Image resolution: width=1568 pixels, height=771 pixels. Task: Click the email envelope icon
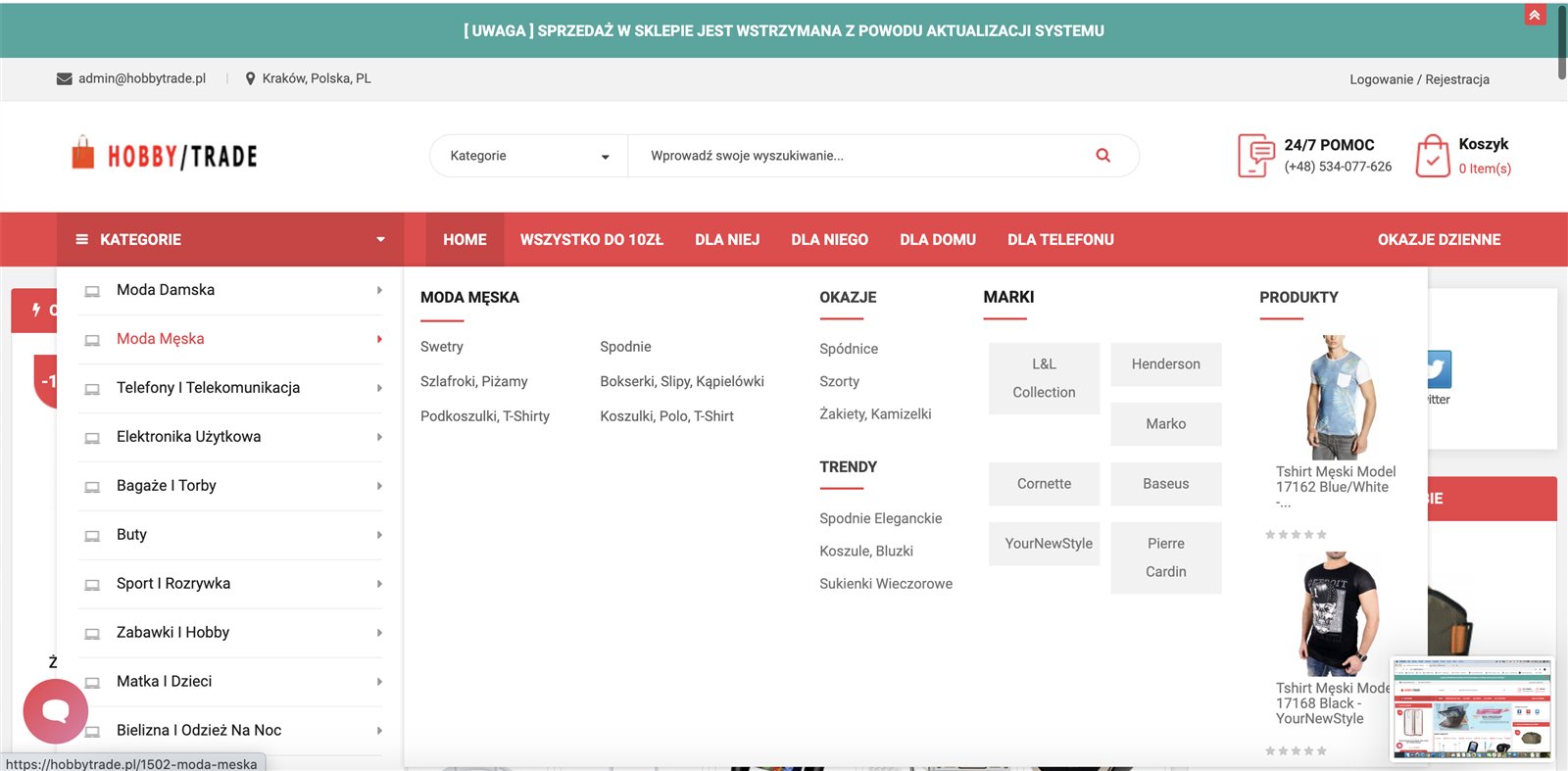(65, 79)
